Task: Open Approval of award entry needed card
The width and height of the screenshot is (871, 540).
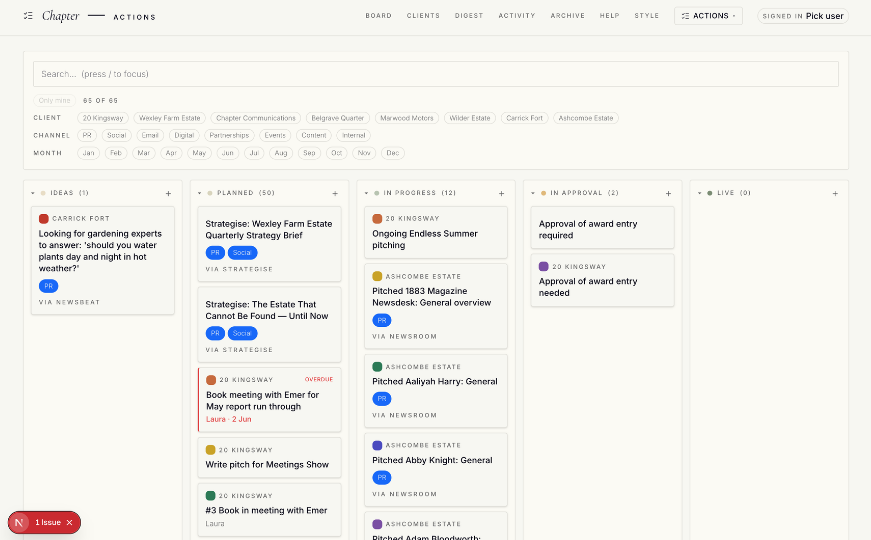Action: coord(603,280)
